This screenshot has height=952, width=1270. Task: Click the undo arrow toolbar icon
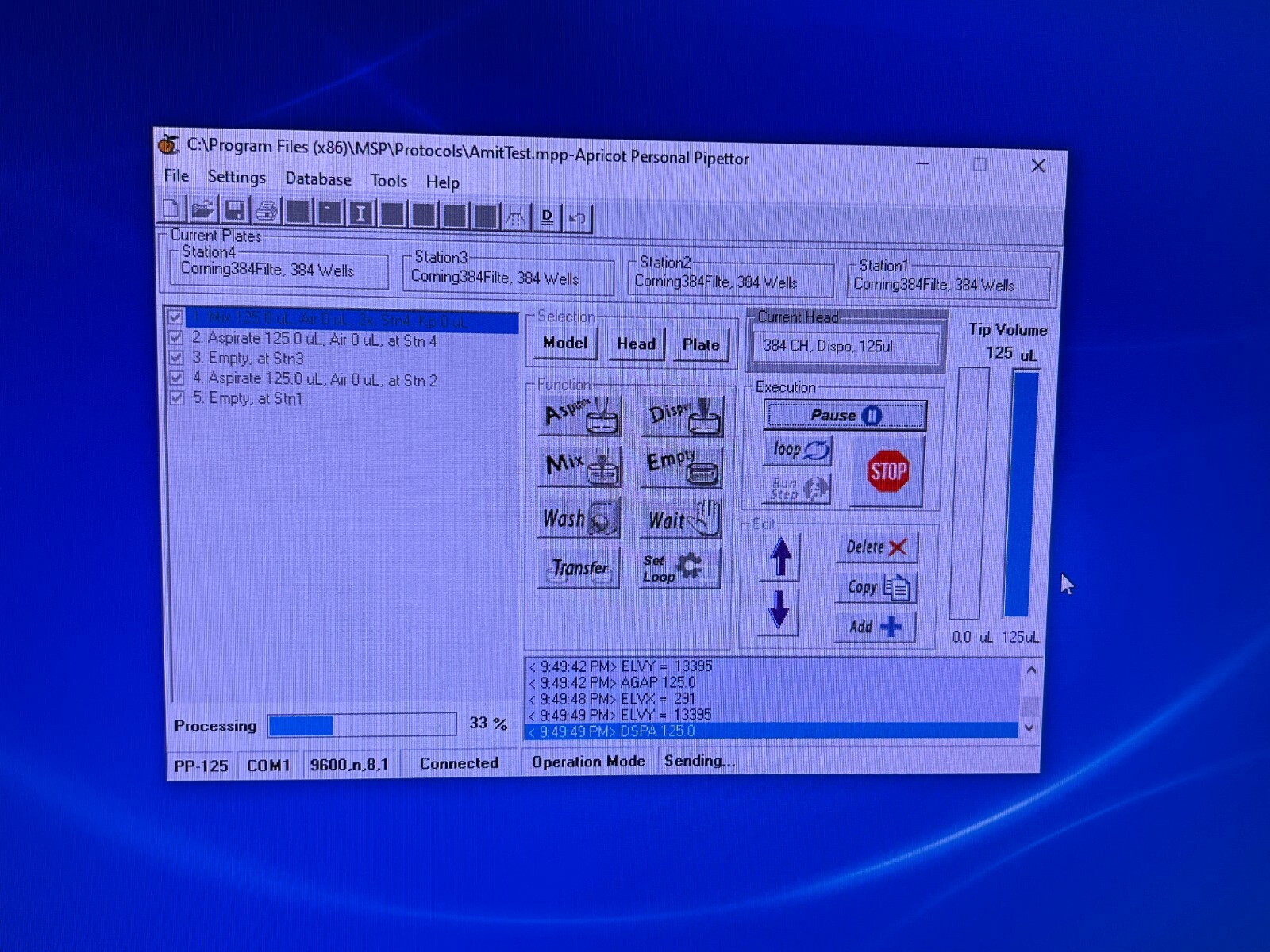click(578, 218)
